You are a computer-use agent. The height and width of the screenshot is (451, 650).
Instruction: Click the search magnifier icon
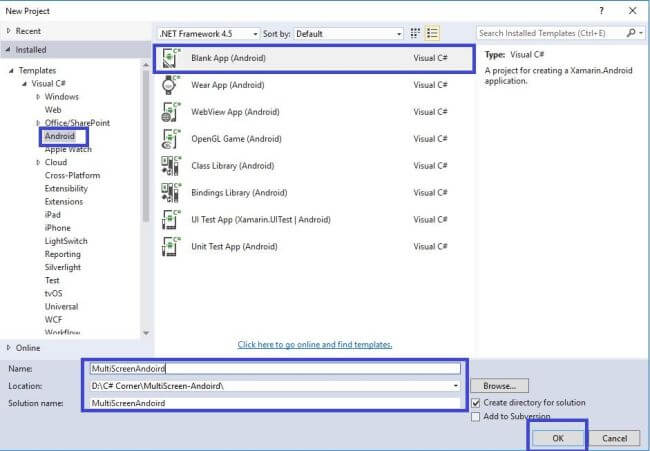point(631,33)
